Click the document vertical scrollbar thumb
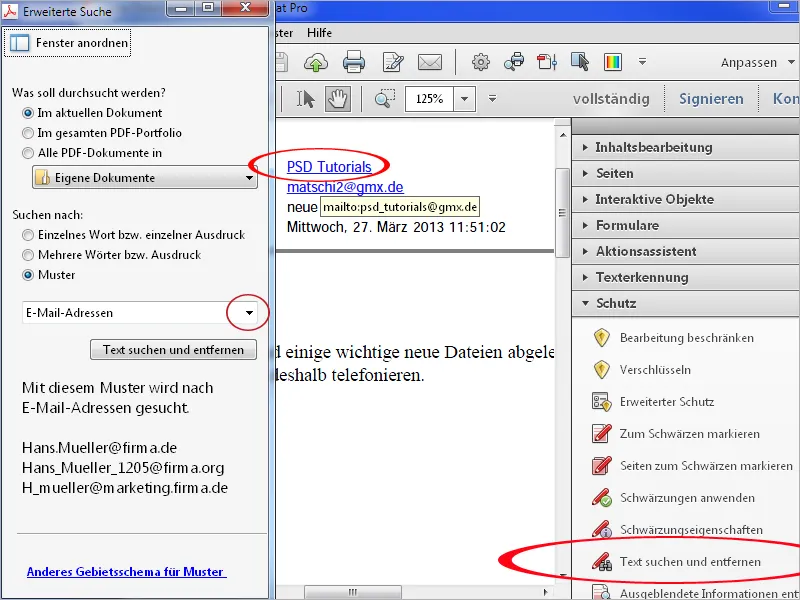 point(562,212)
